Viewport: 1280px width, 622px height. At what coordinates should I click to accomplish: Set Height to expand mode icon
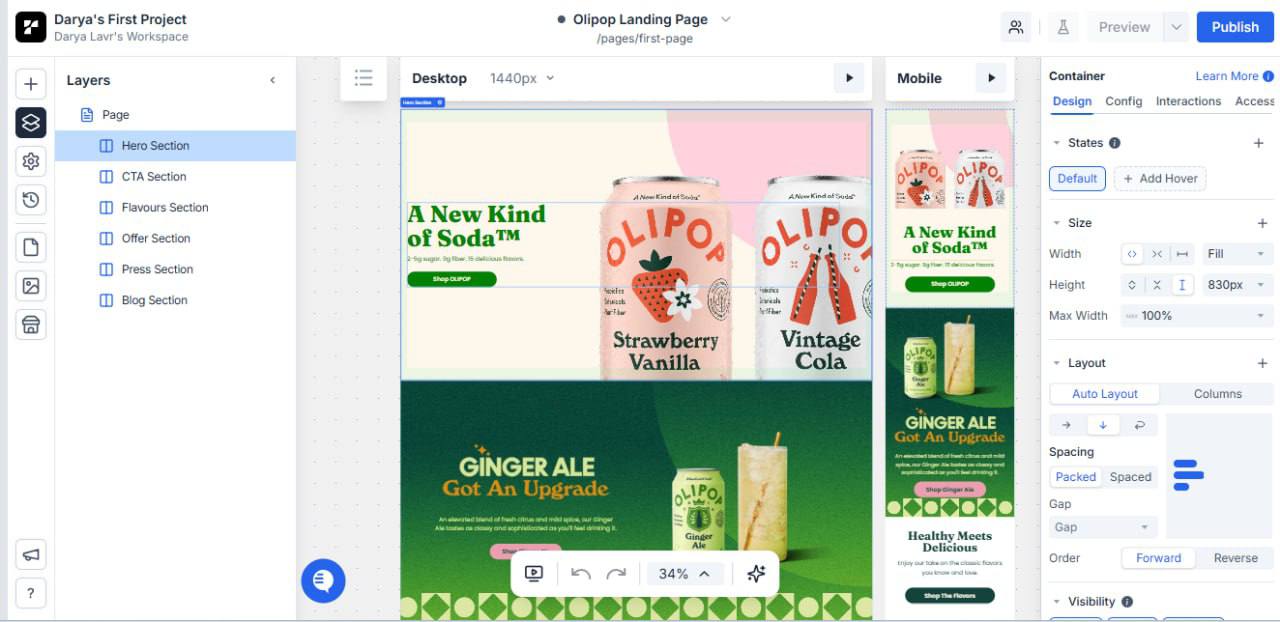click(x=1132, y=285)
